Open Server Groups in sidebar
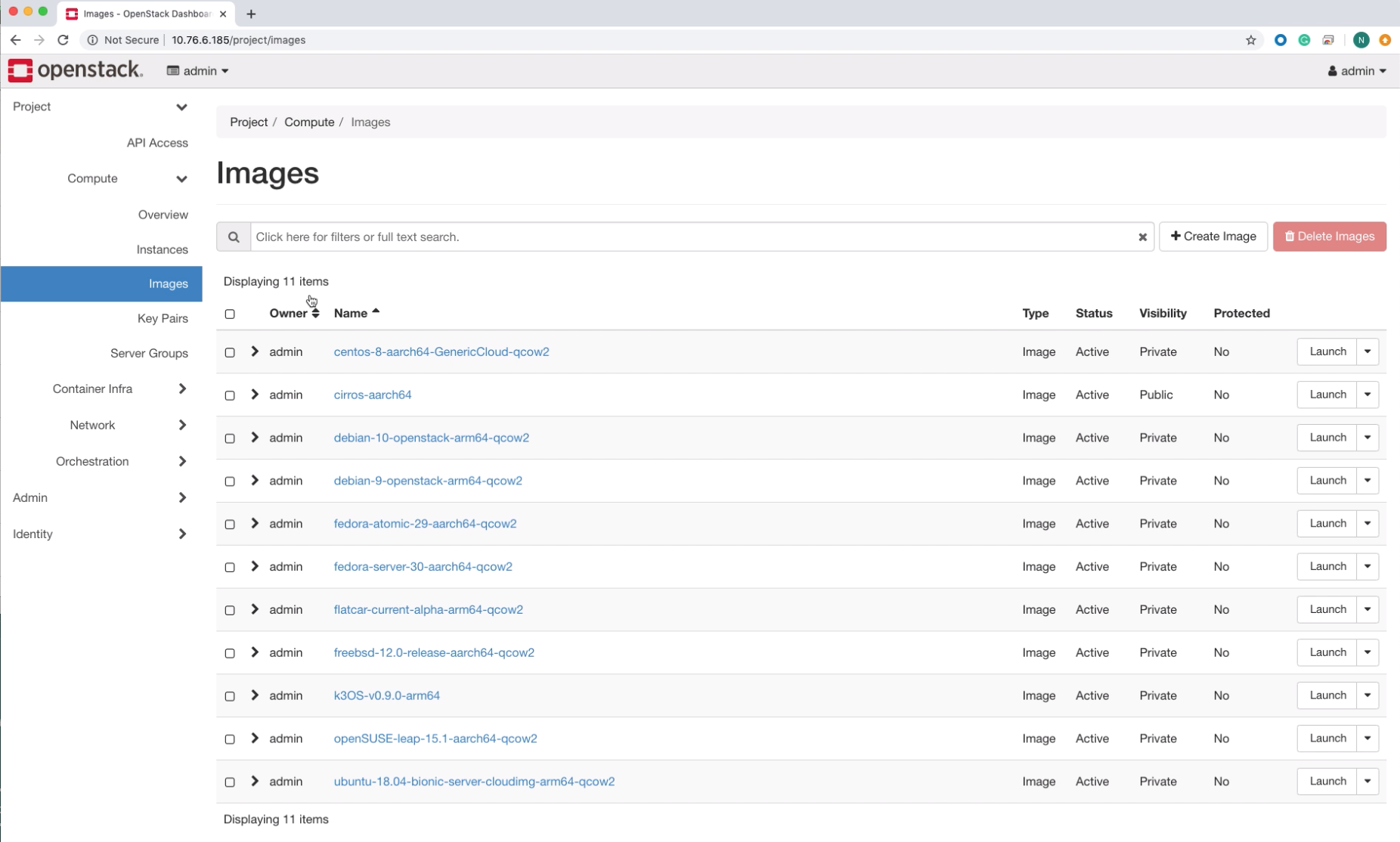This screenshot has height=842, width=1400. [149, 353]
